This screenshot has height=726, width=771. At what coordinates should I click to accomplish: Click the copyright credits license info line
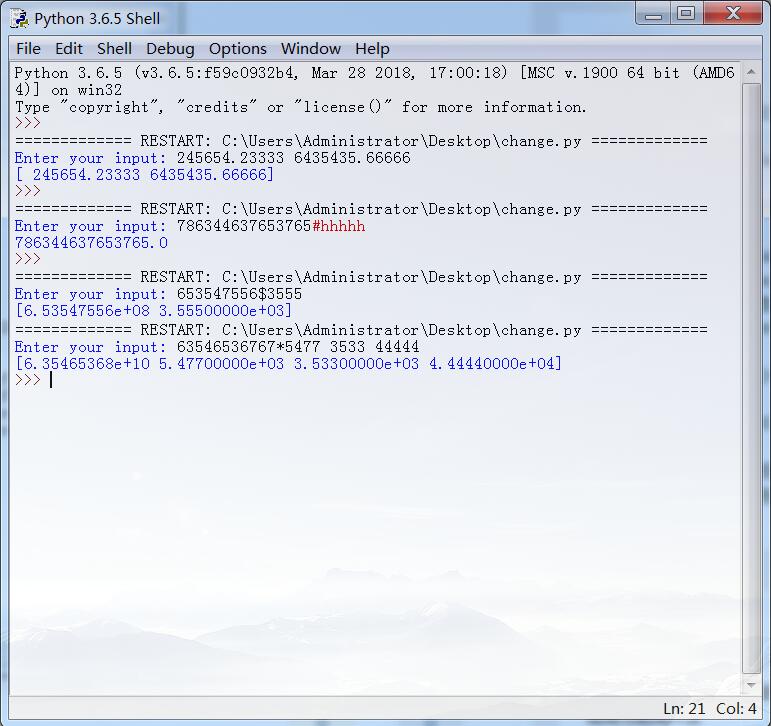click(300, 107)
